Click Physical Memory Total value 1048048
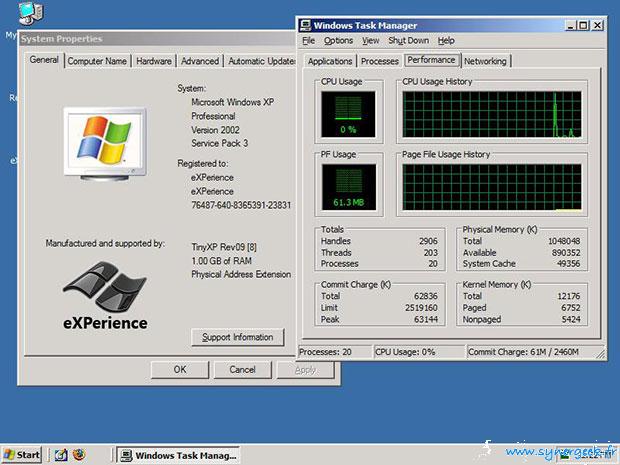 click(564, 241)
